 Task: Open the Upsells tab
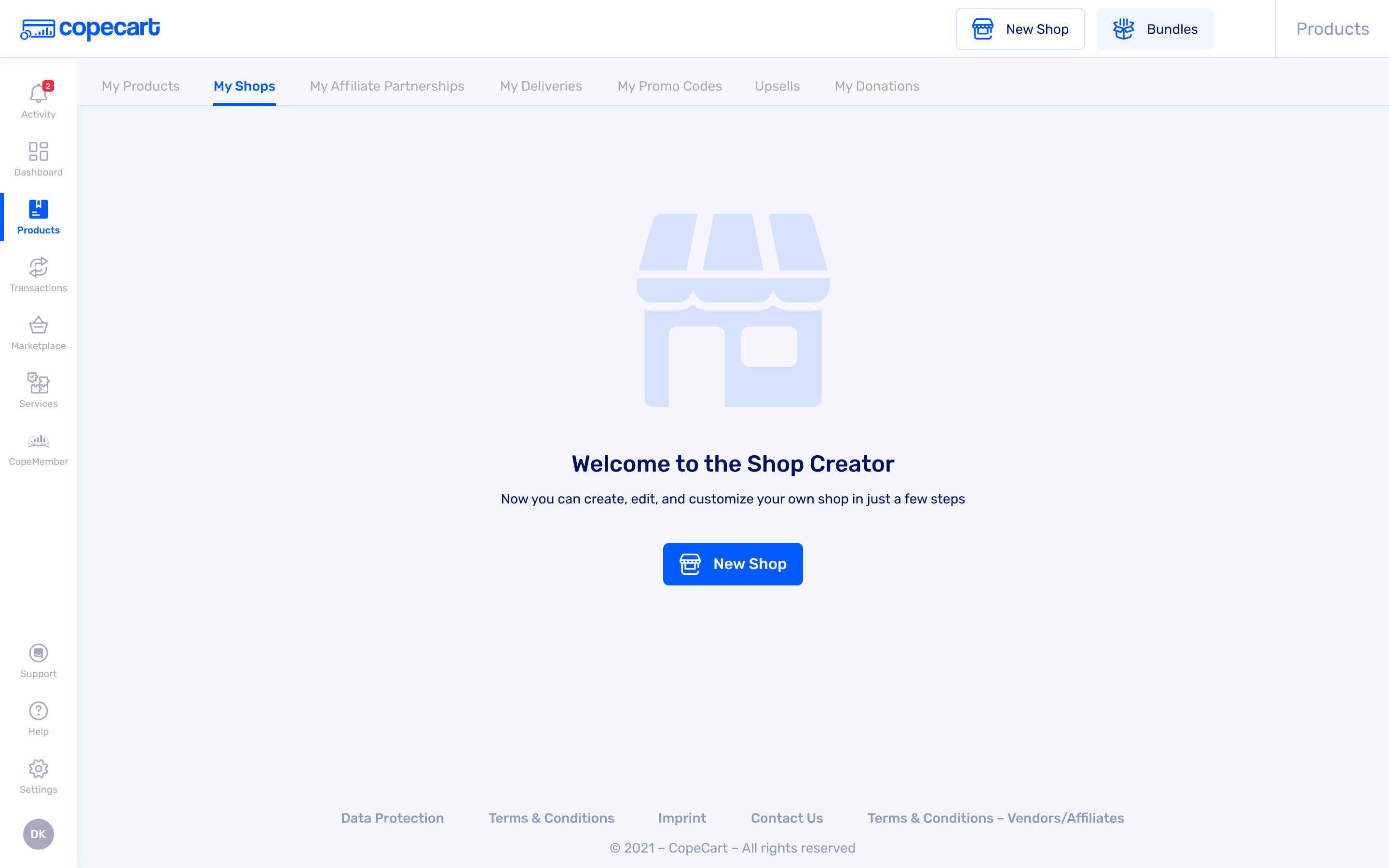pos(777,86)
